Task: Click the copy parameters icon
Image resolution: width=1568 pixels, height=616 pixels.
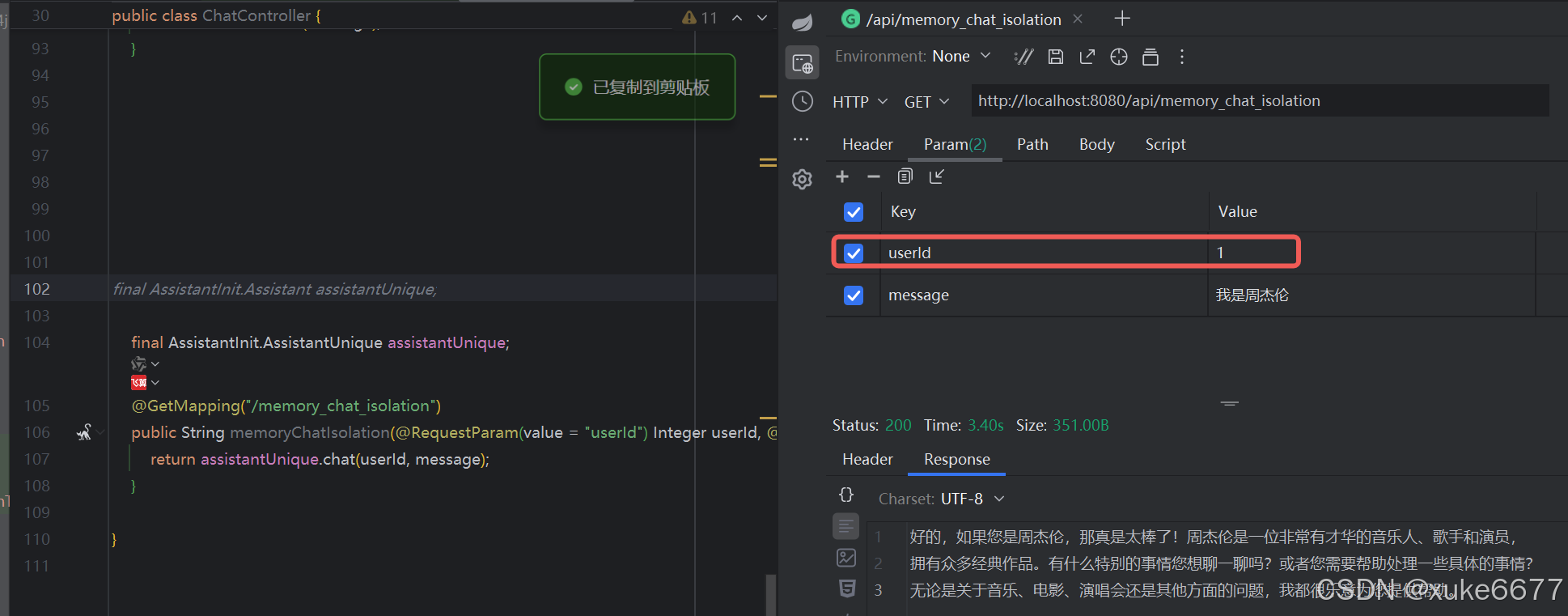Action: [905, 176]
